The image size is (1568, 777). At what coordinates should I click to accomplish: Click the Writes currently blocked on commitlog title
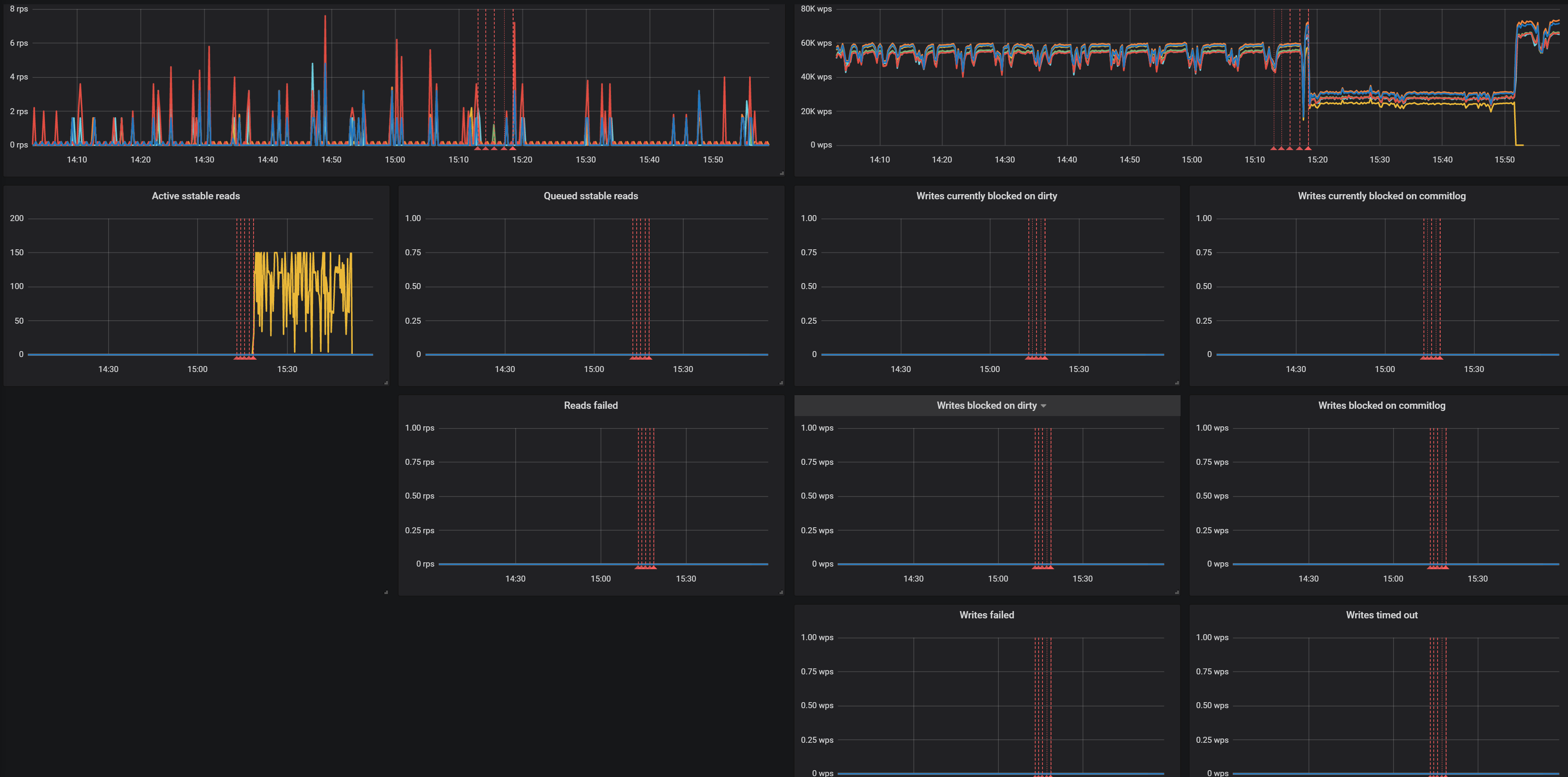1382,195
